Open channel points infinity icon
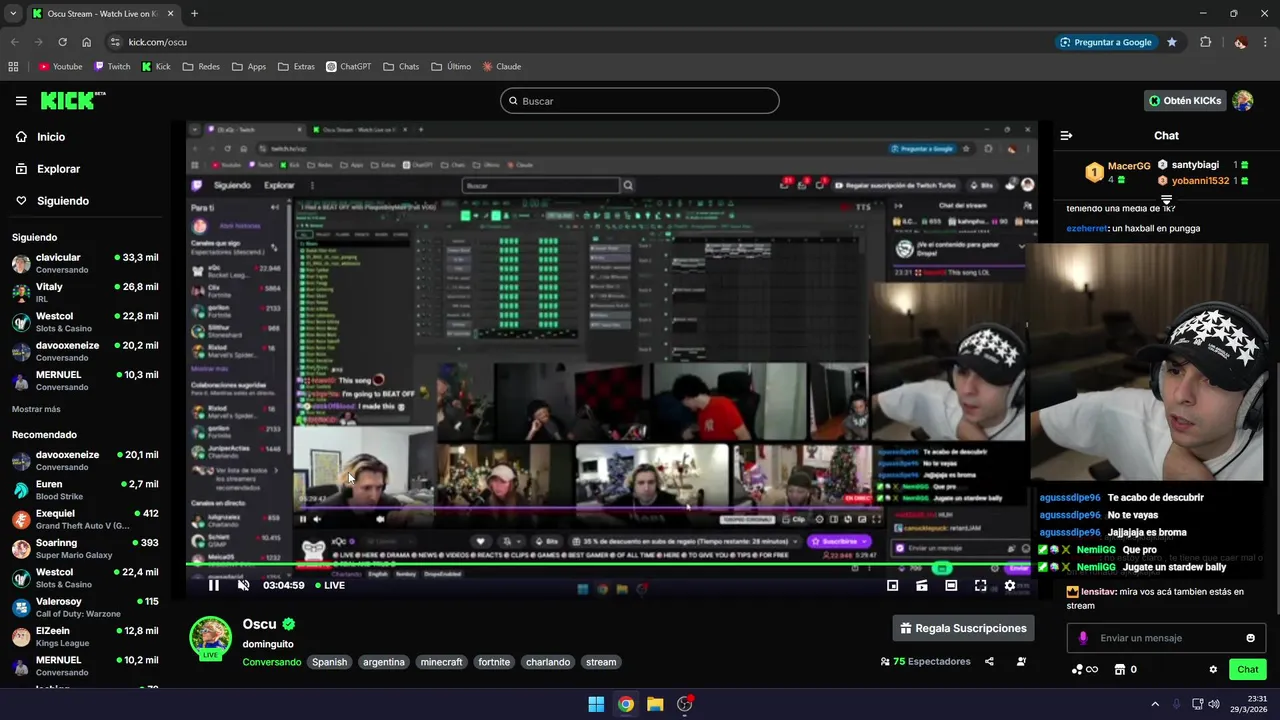This screenshot has width=1280, height=720. click(x=1085, y=669)
